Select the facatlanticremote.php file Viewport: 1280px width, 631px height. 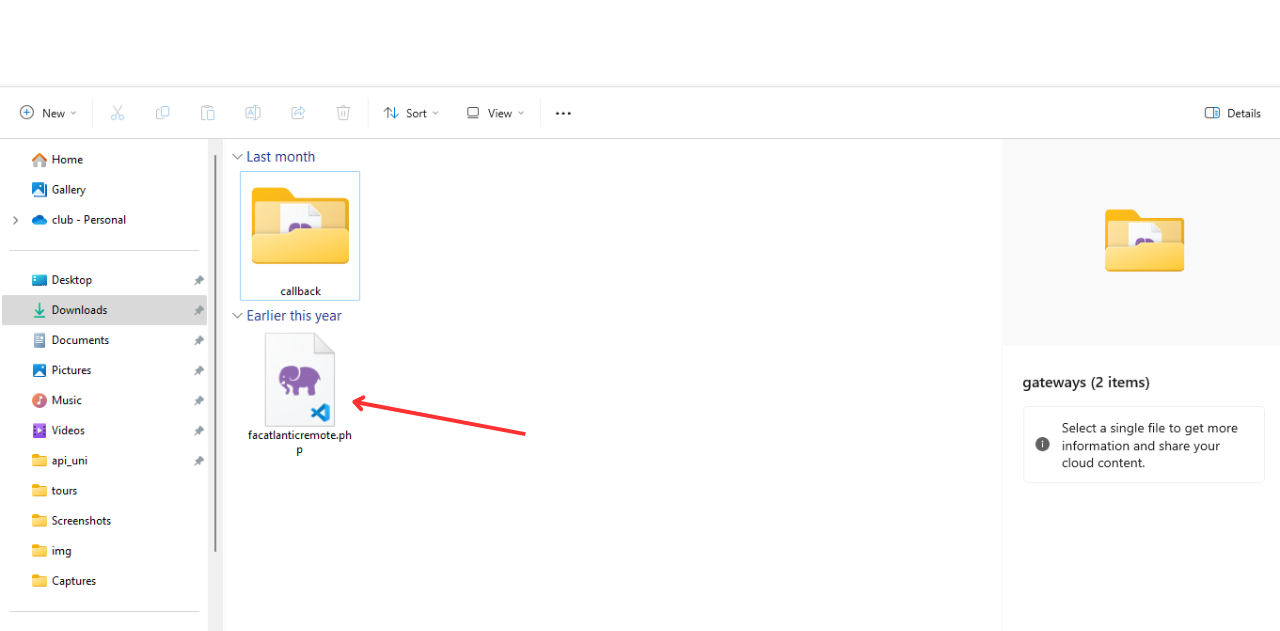(300, 394)
